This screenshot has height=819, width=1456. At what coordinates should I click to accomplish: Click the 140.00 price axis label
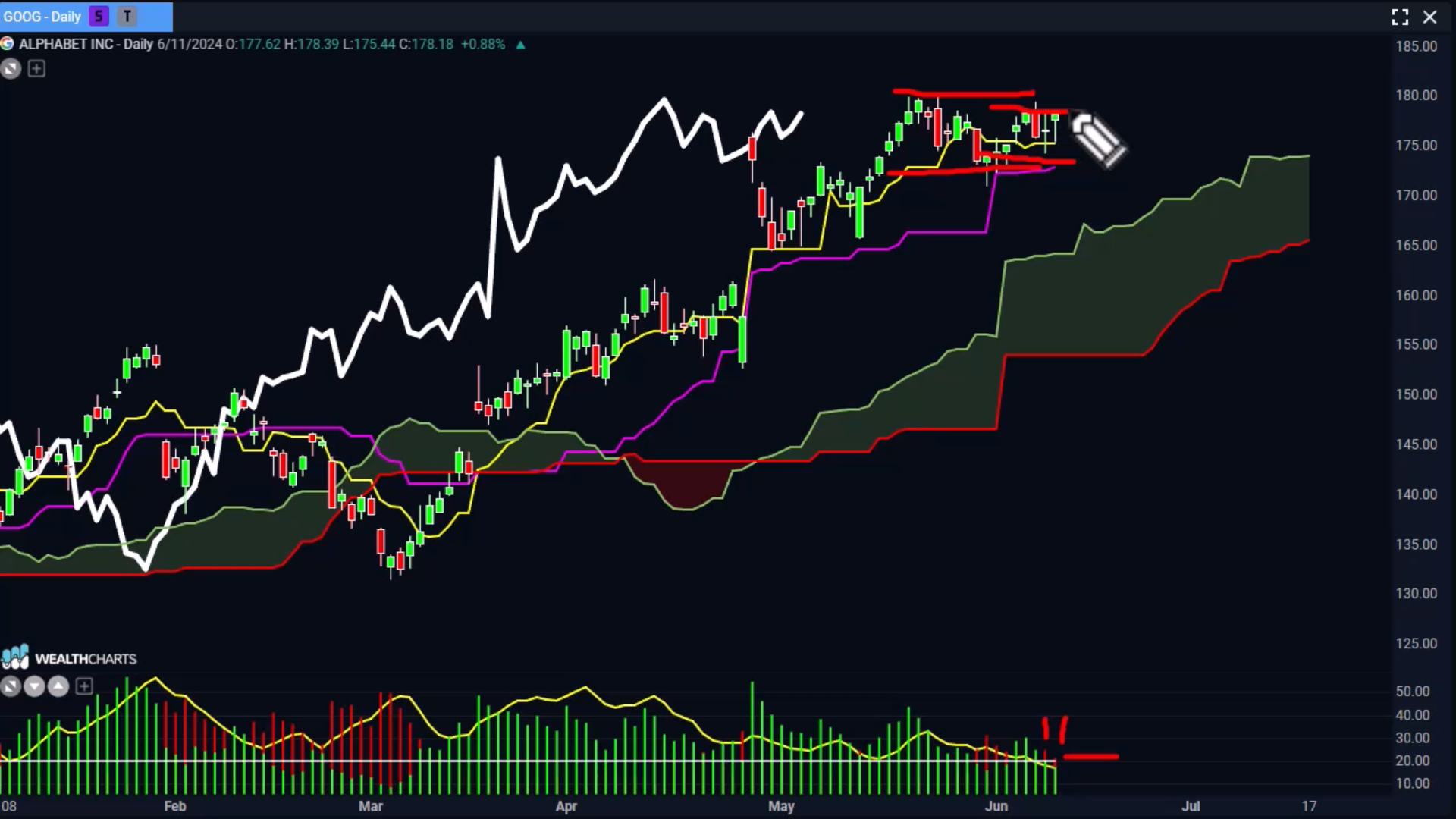click(x=1416, y=494)
